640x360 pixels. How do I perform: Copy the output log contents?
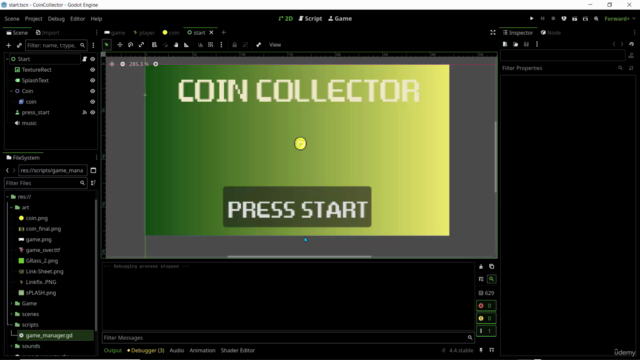click(x=491, y=267)
